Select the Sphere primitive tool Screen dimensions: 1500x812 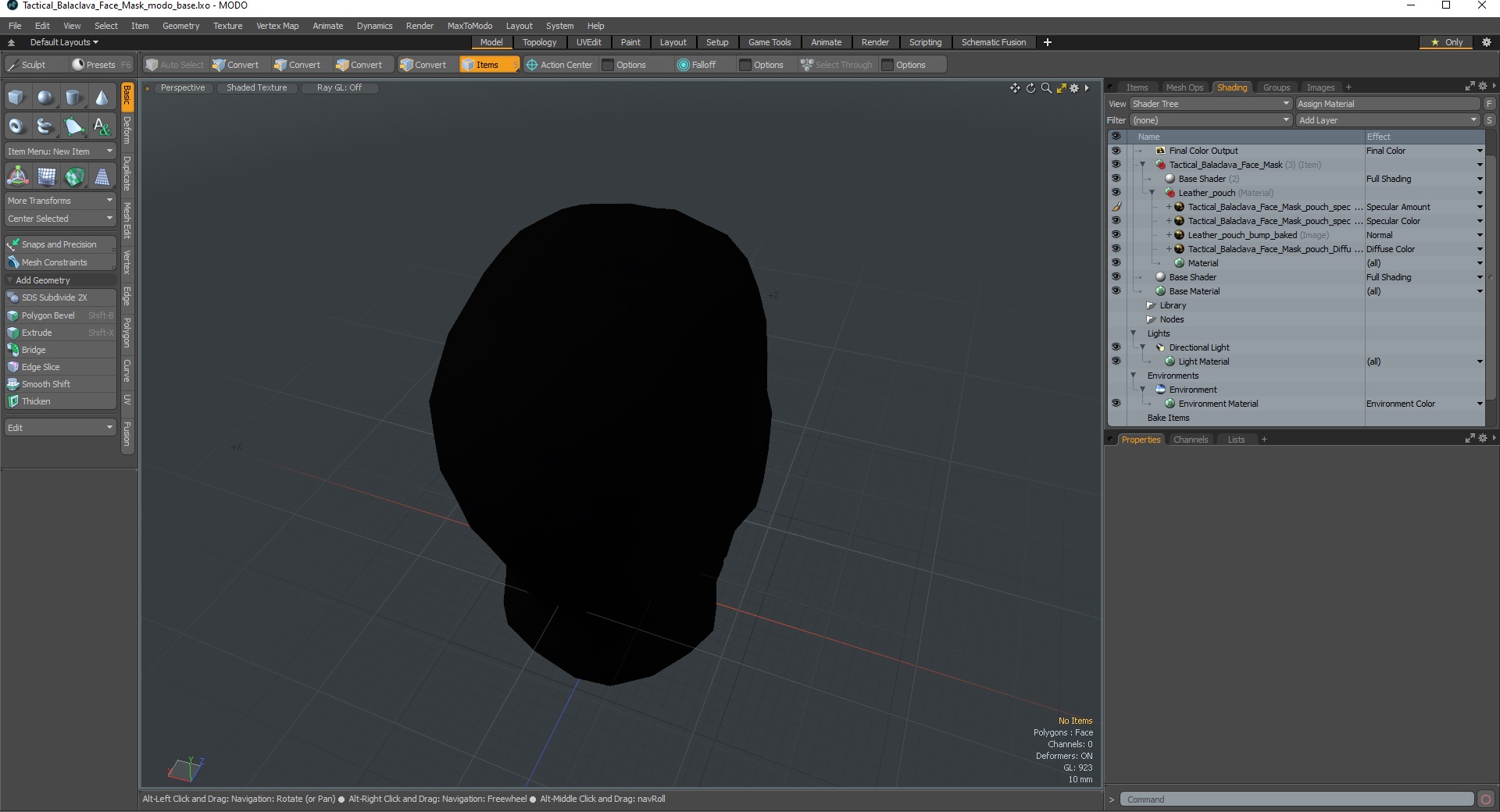pos(45,98)
